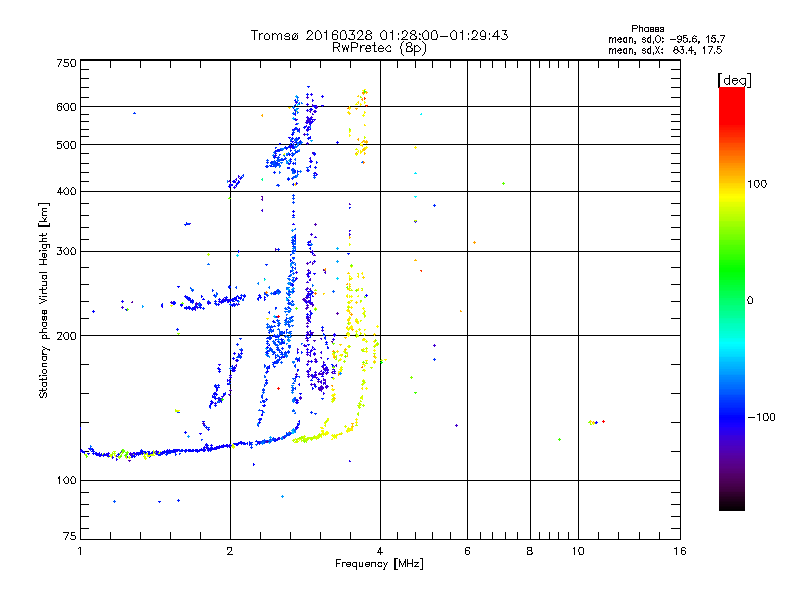Click the plot title 'Tromsø 20160328 01:28:00-01:29:43'
800x600 pixels.
coord(379,35)
